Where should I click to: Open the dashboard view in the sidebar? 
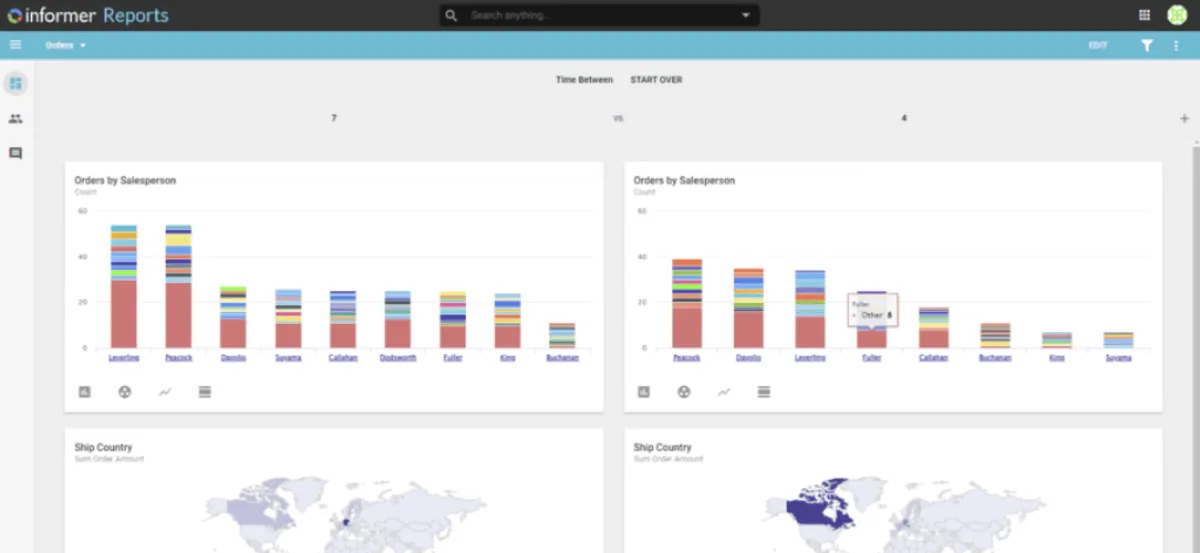[x=15, y=83]
